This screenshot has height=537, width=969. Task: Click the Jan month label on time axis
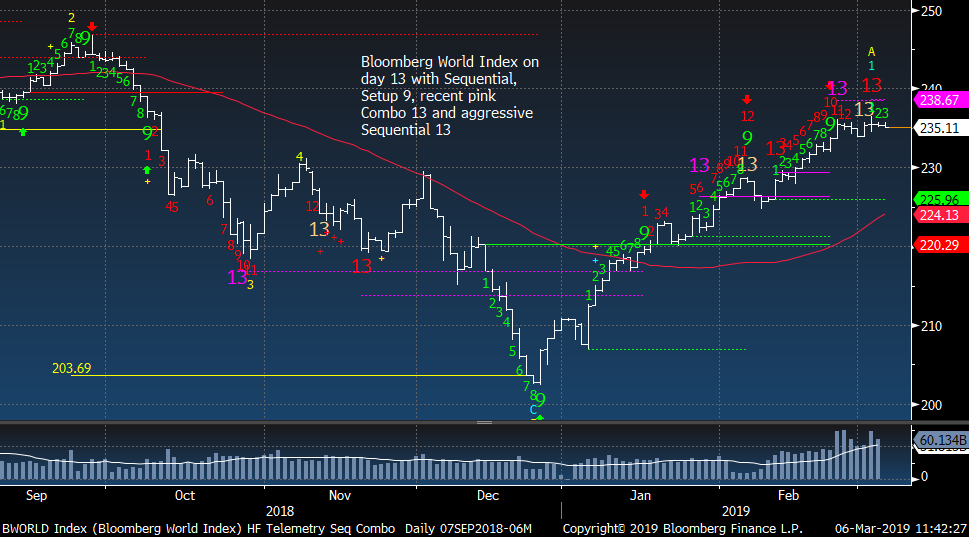(640, 496)
